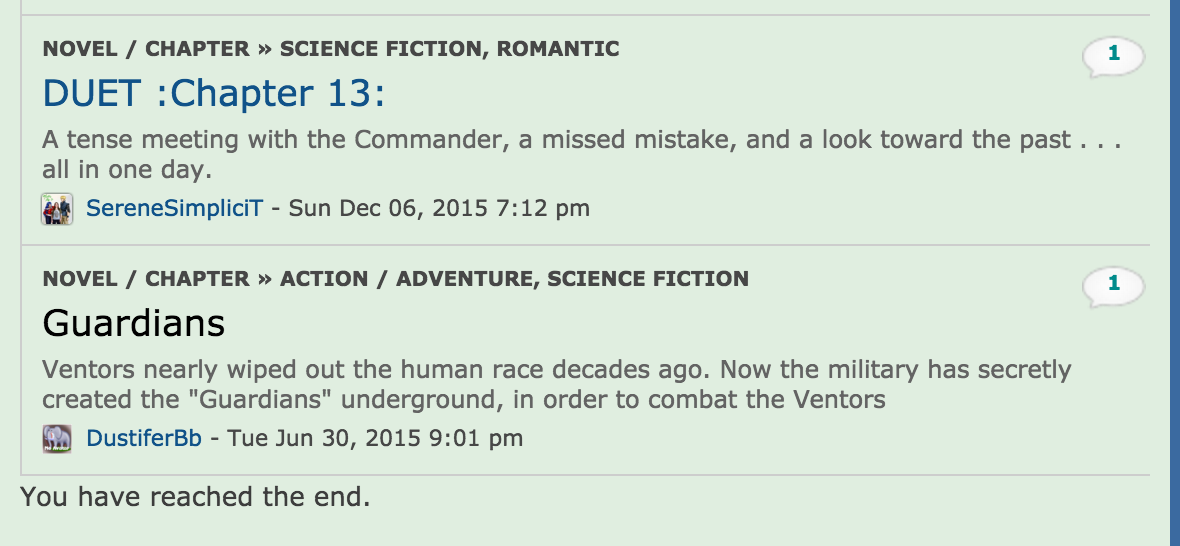This screenshot has height=546, width=1180.
Task: Click the Sun Dec 06, 2015 timestamp
Action: click(x=439, y=208)
